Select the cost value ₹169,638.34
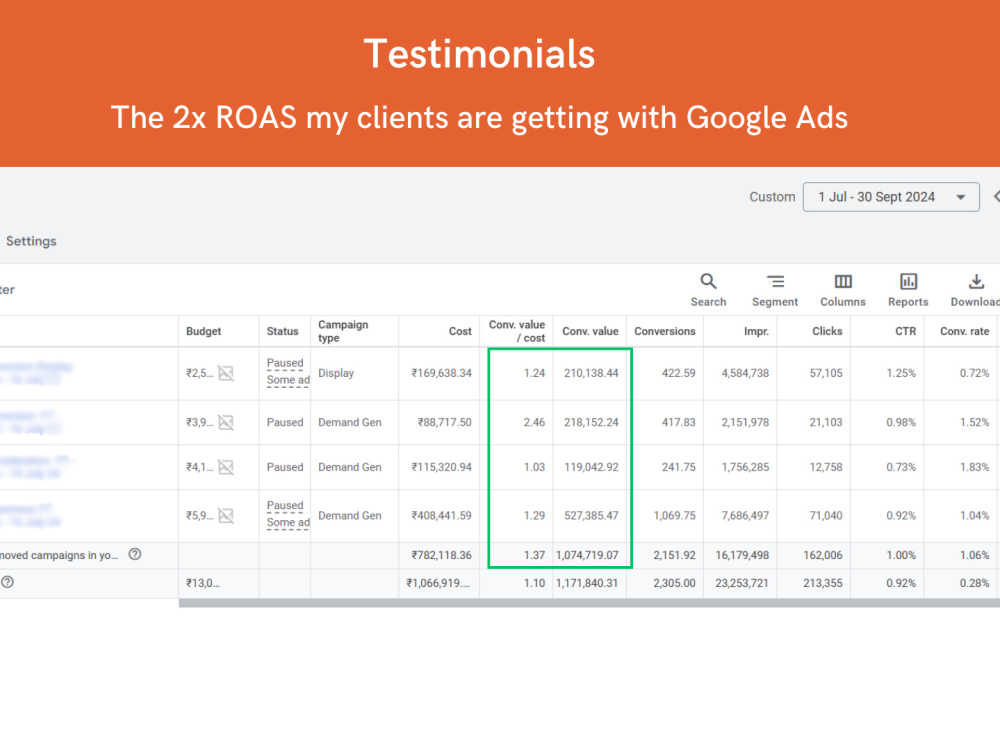 coord(441,373)
